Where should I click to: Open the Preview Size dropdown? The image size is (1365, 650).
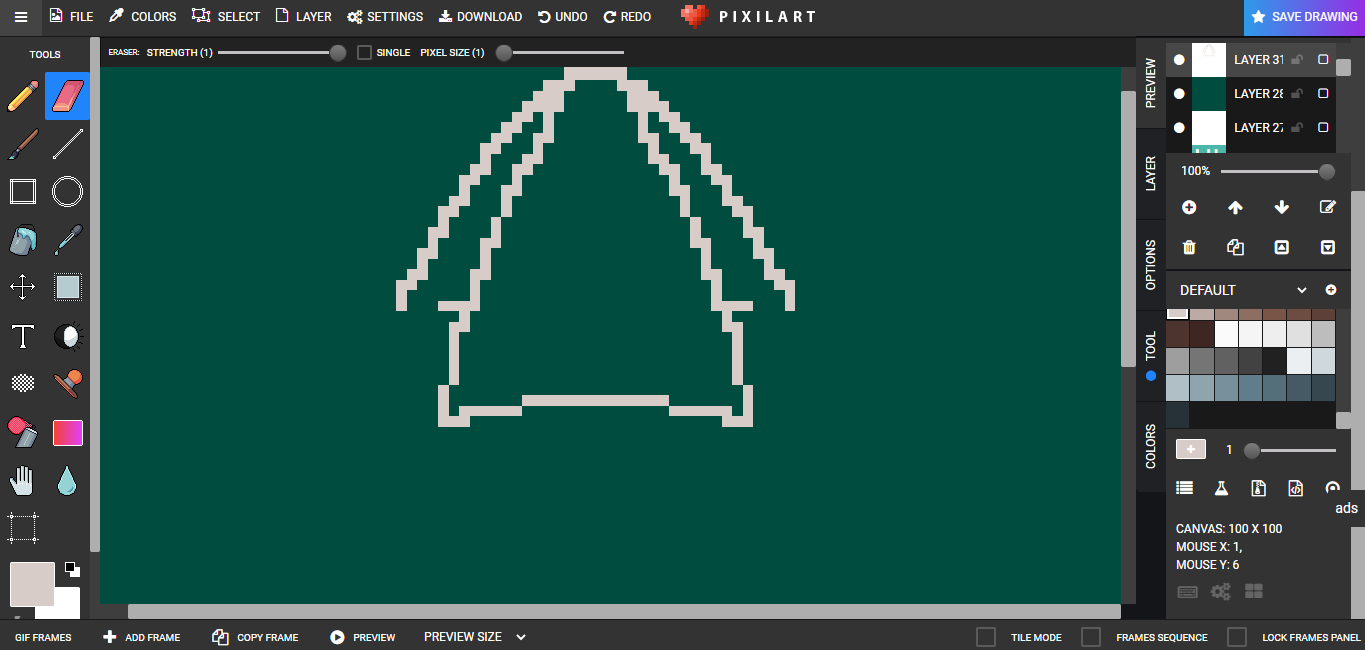coord(475,637)
